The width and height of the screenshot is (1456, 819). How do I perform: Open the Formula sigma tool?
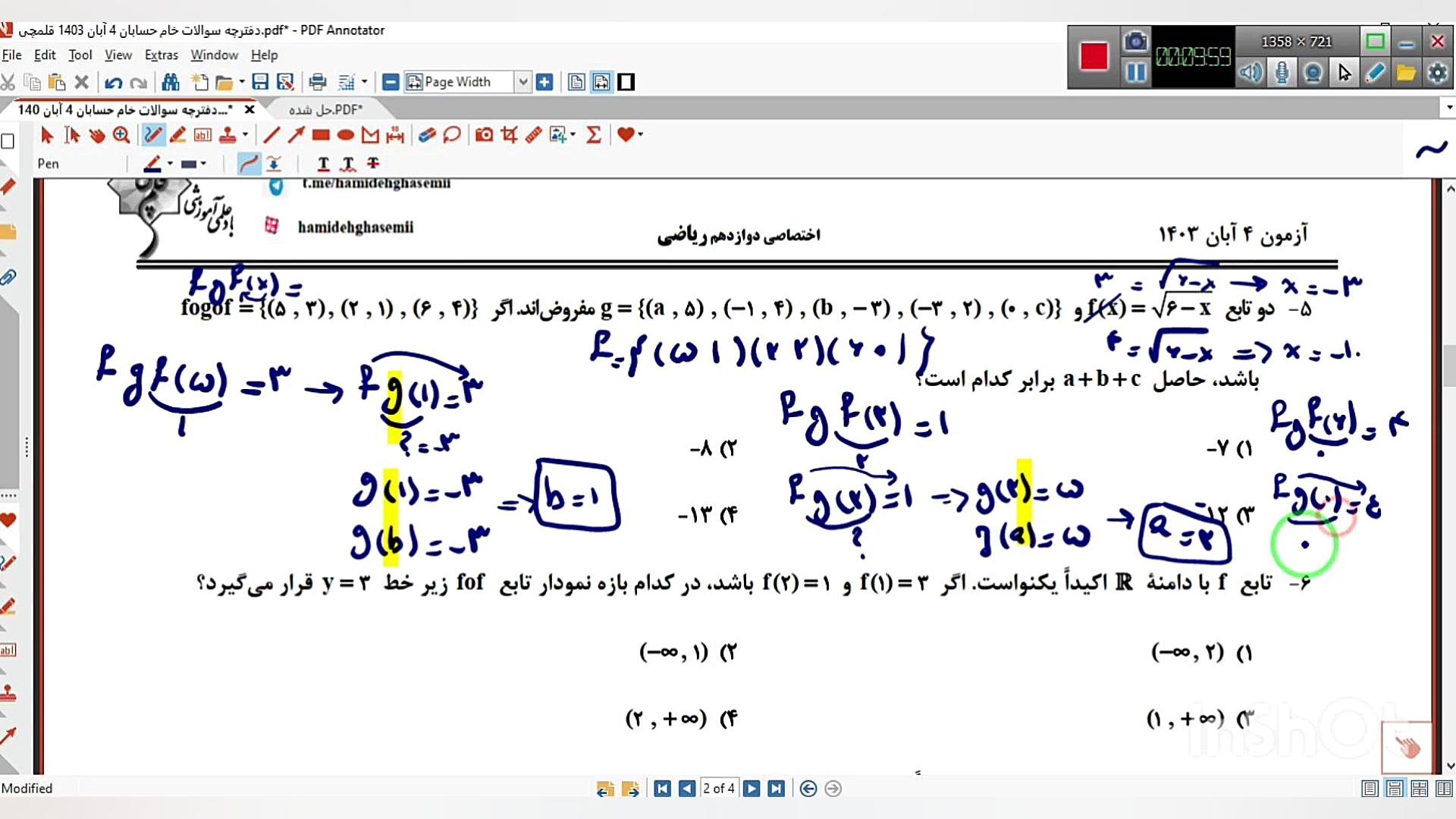[x=594, y=135]
